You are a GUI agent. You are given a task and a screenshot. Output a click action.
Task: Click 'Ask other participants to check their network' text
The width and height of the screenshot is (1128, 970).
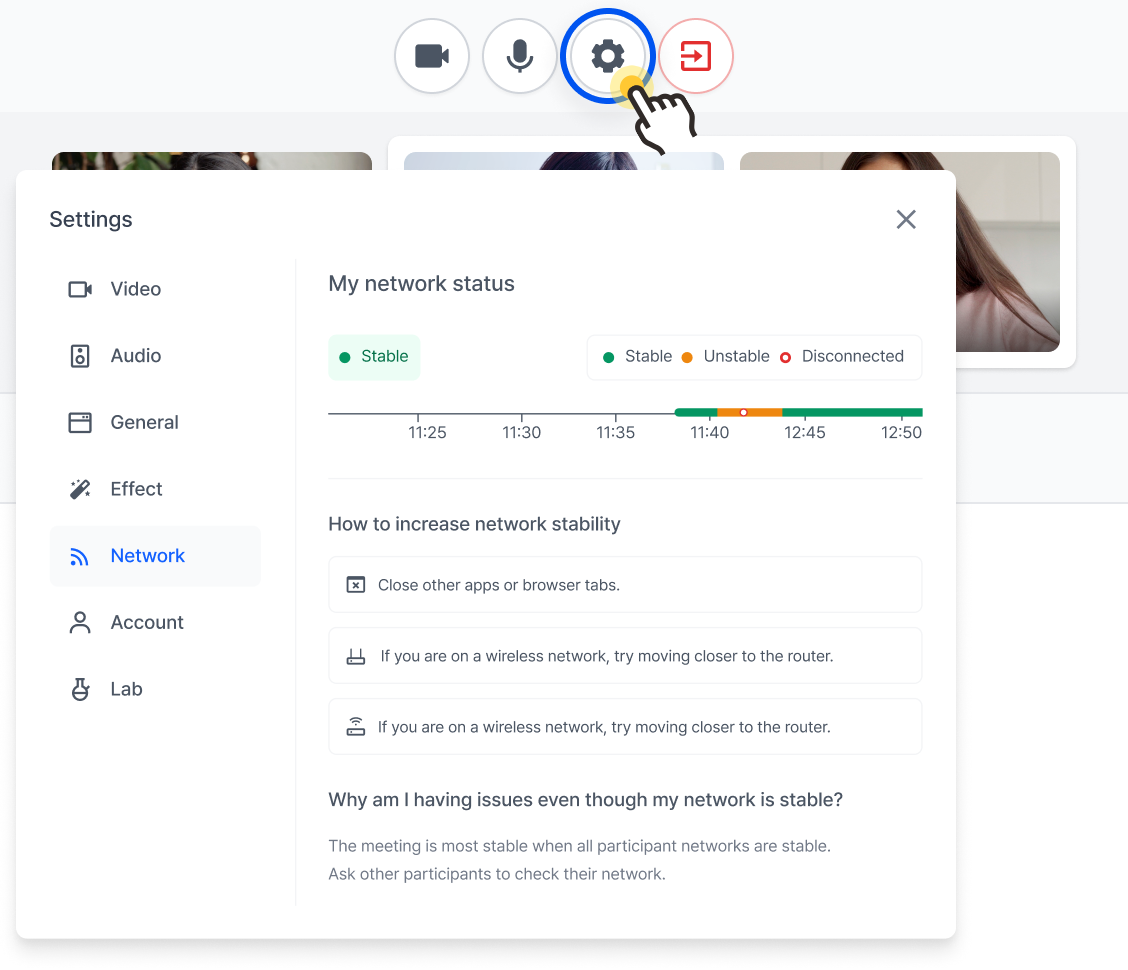pyautogui.click(x=497, y=874)
